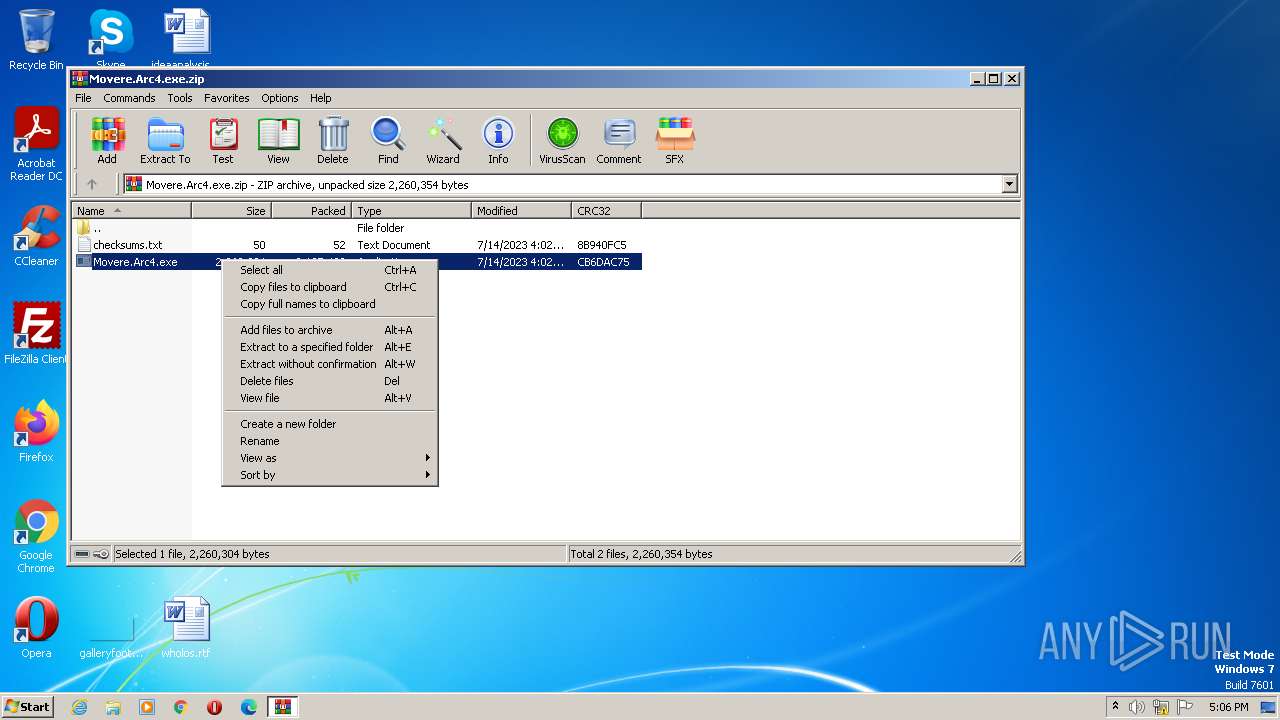Viewport: 1280px width, 720px height.
Task: Open the archive Info icon
Action: [x=498, y=140]
